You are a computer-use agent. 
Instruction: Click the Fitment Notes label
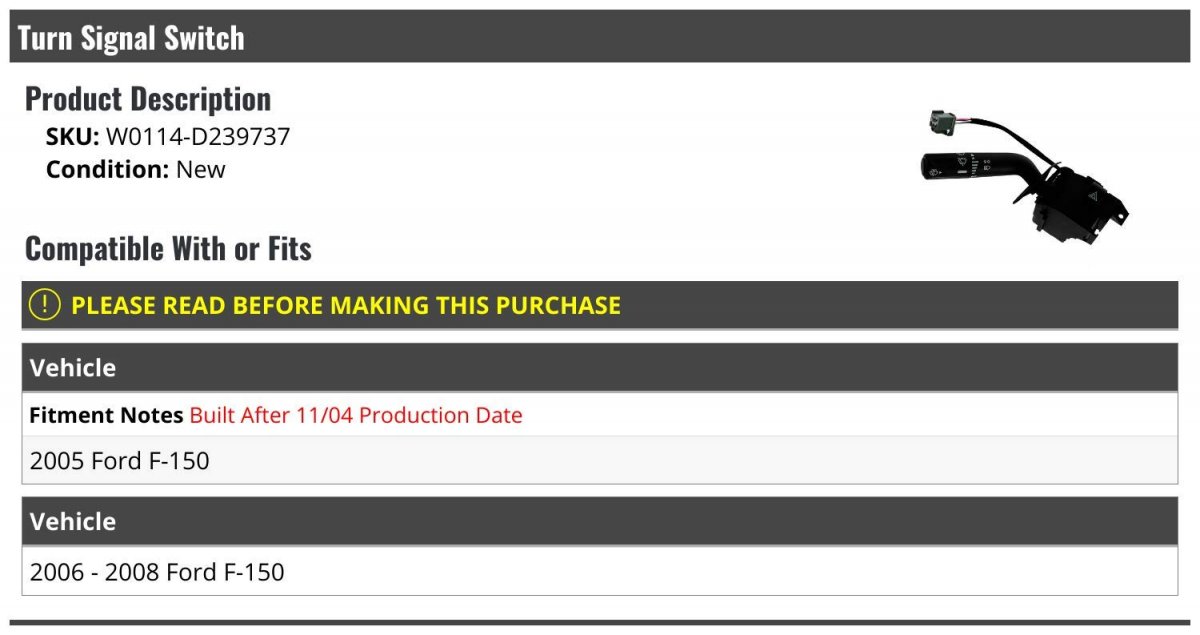coord(106,415)
